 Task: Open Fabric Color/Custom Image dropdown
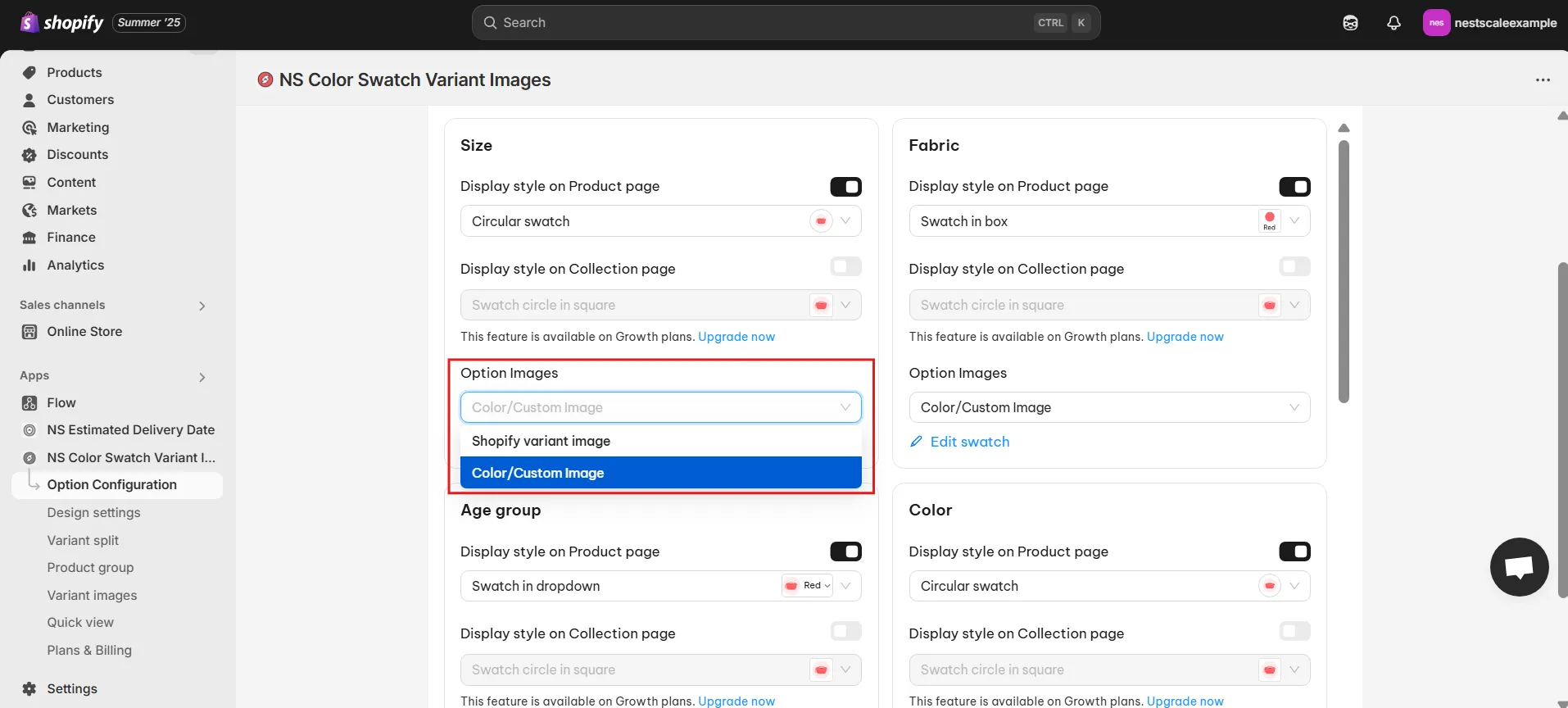pos(1109,407)
